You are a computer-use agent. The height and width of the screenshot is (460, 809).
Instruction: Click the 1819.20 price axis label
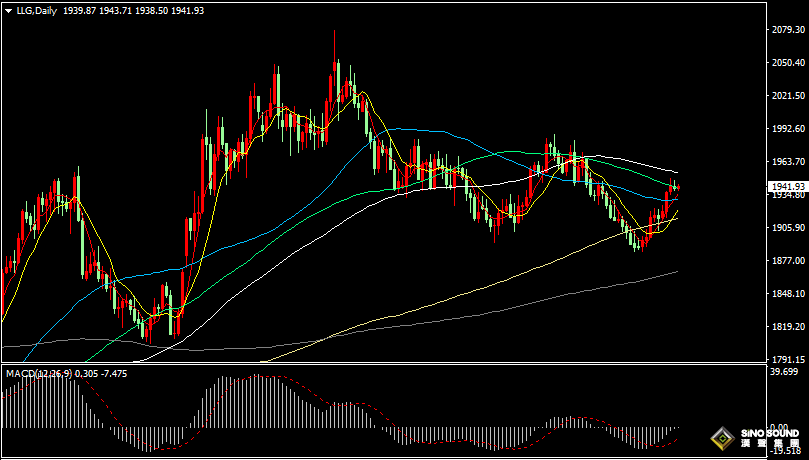click(788, 327)
